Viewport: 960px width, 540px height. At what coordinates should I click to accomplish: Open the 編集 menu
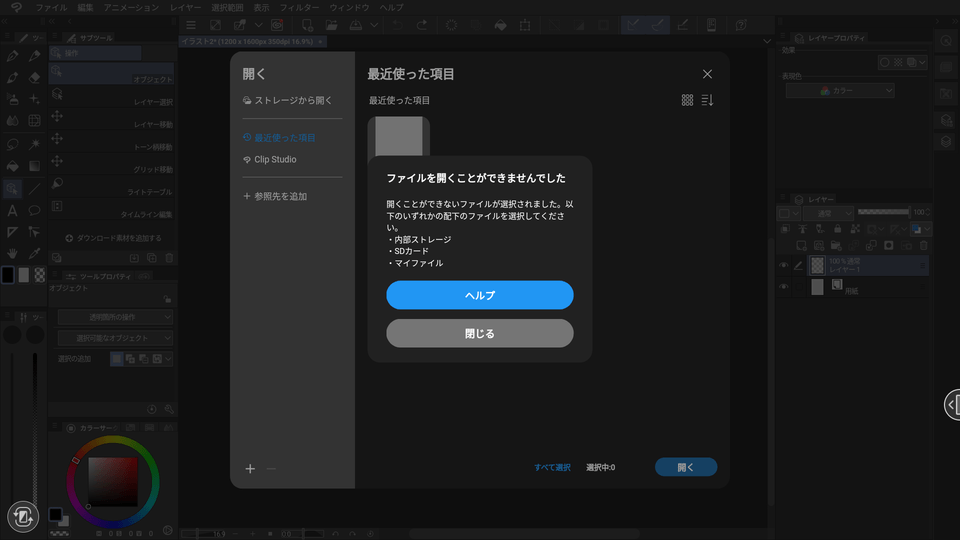pyautogui.click(x=85, y=7)
